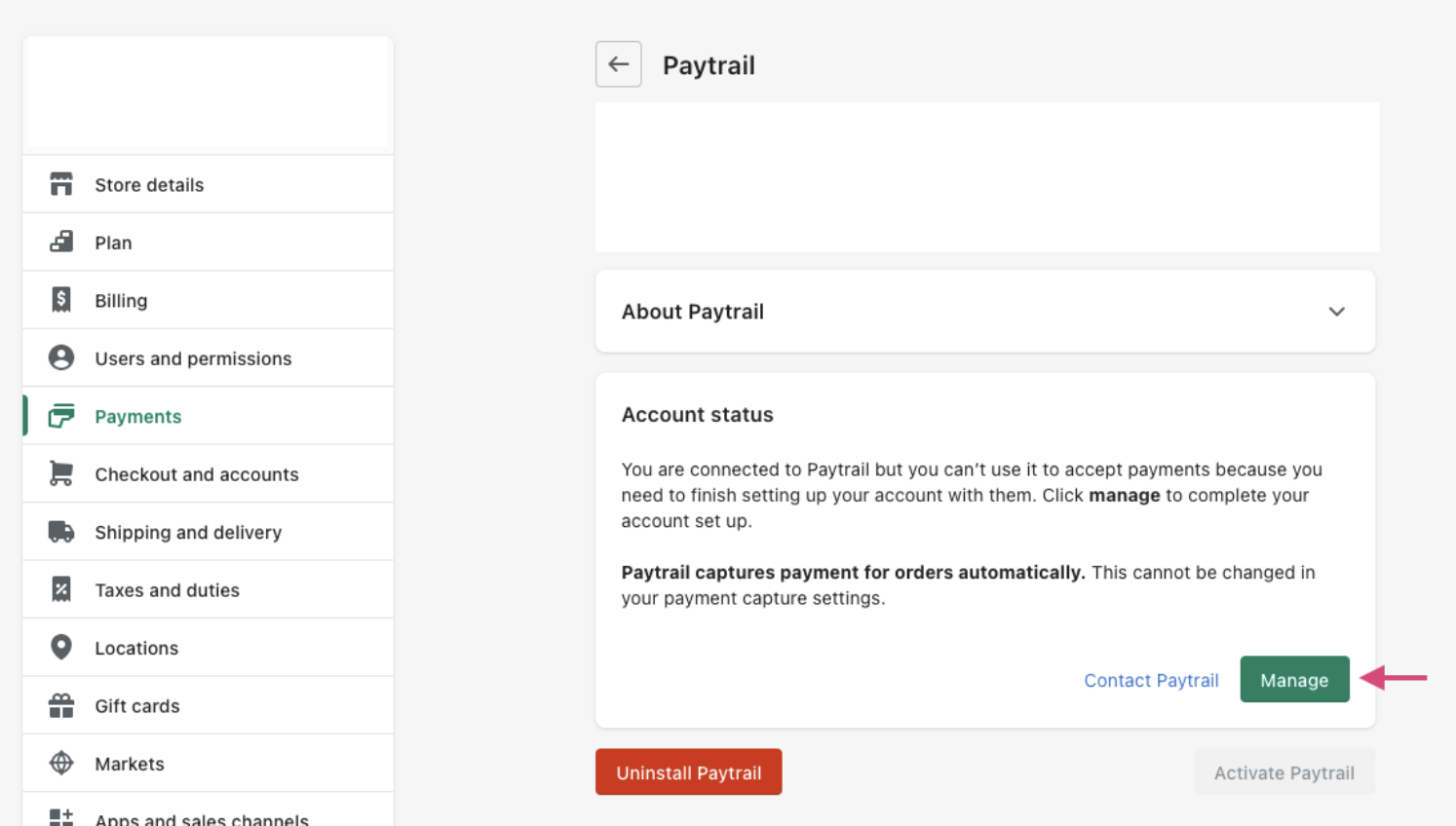Click the Store details storefront icon

click(x=61, y=184)
